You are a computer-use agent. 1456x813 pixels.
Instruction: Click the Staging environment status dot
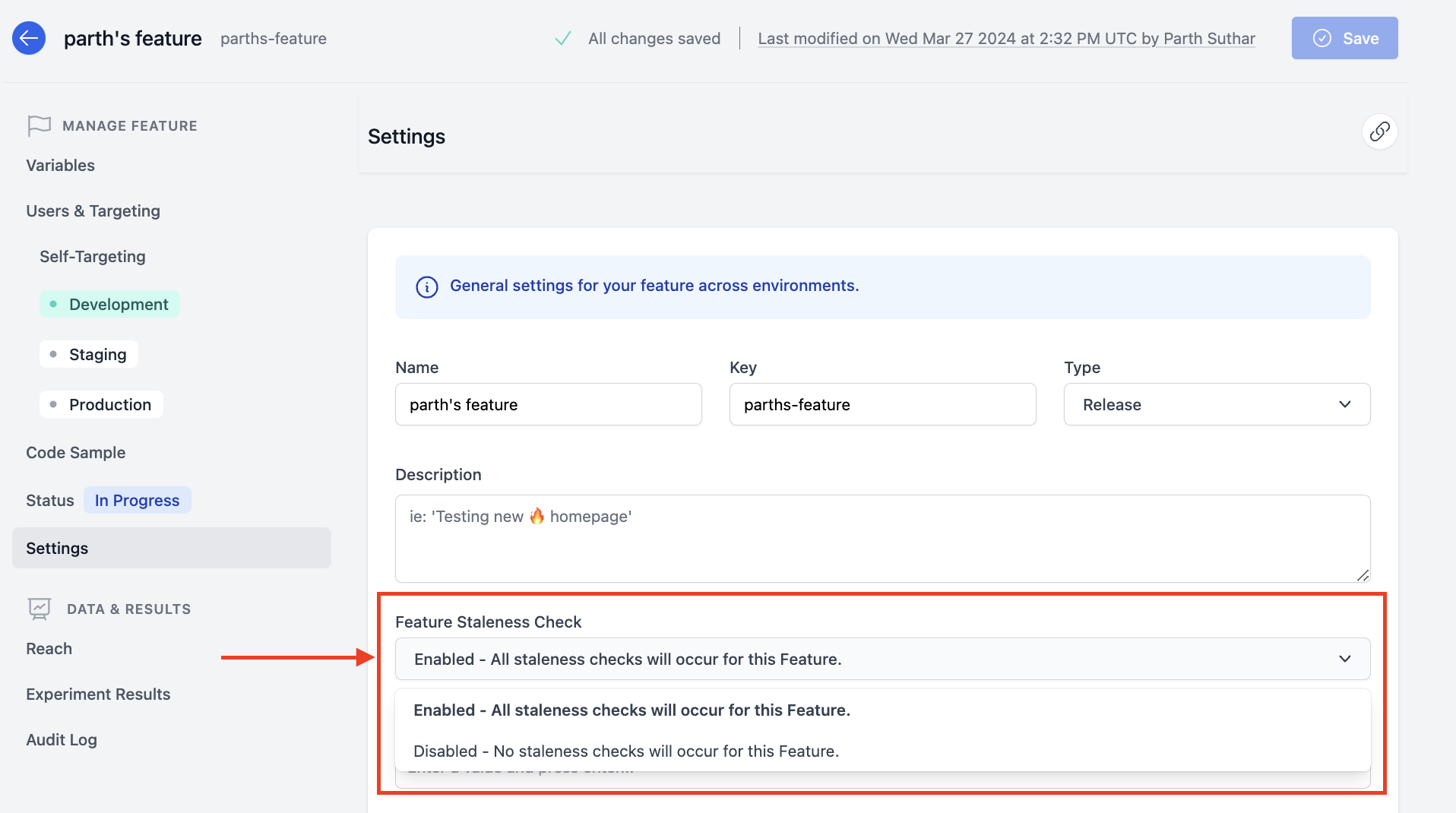tap(53, 353)
